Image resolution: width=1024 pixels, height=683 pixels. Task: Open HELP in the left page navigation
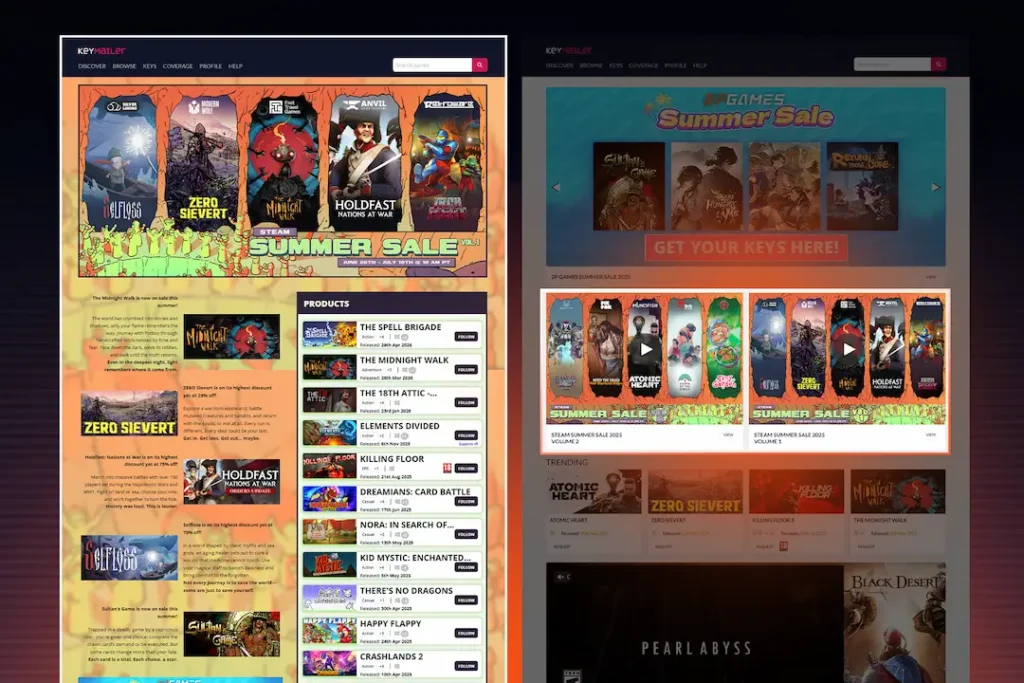[235, 66]
